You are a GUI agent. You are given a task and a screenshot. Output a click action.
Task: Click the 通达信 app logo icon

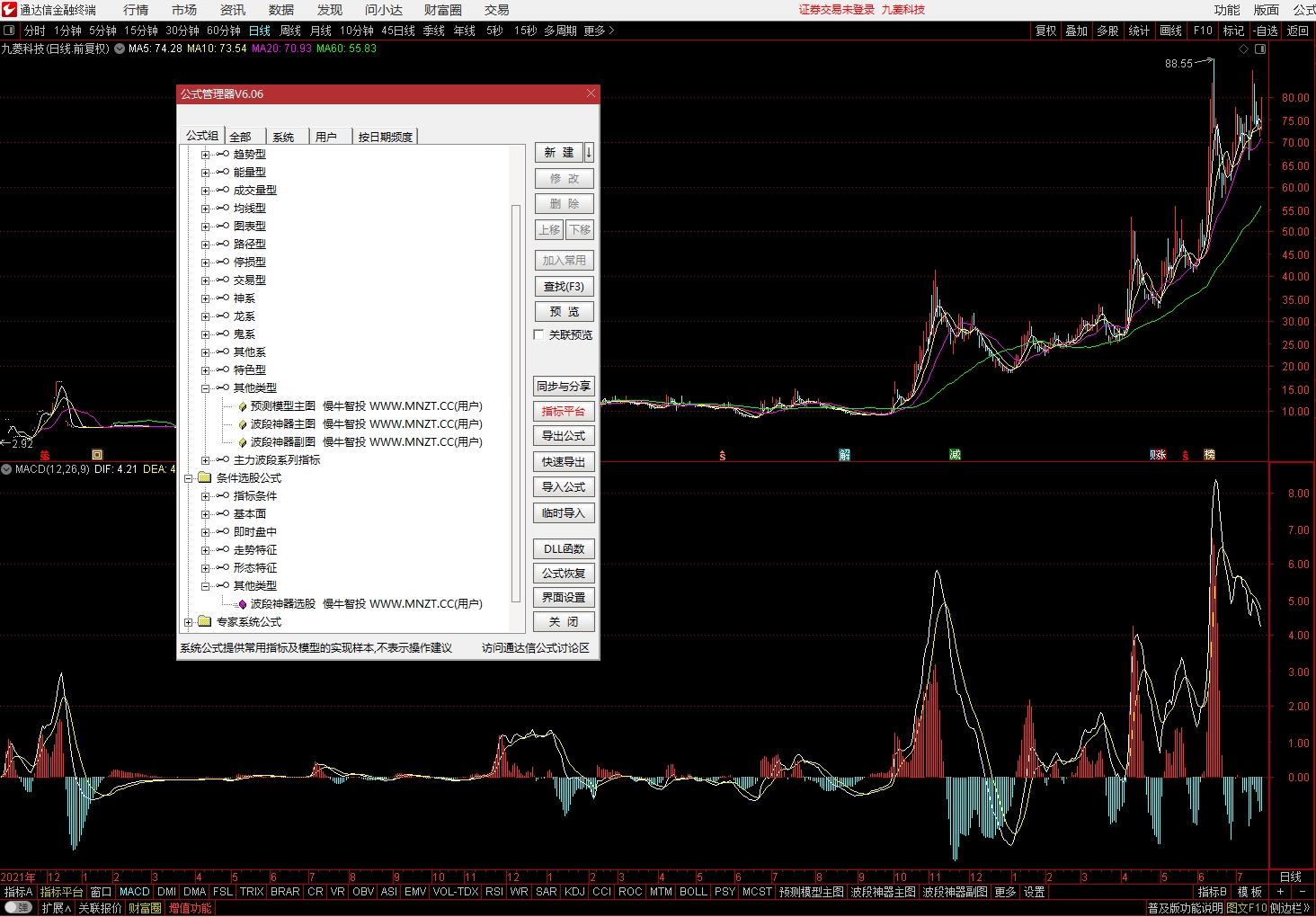(9, 10)
